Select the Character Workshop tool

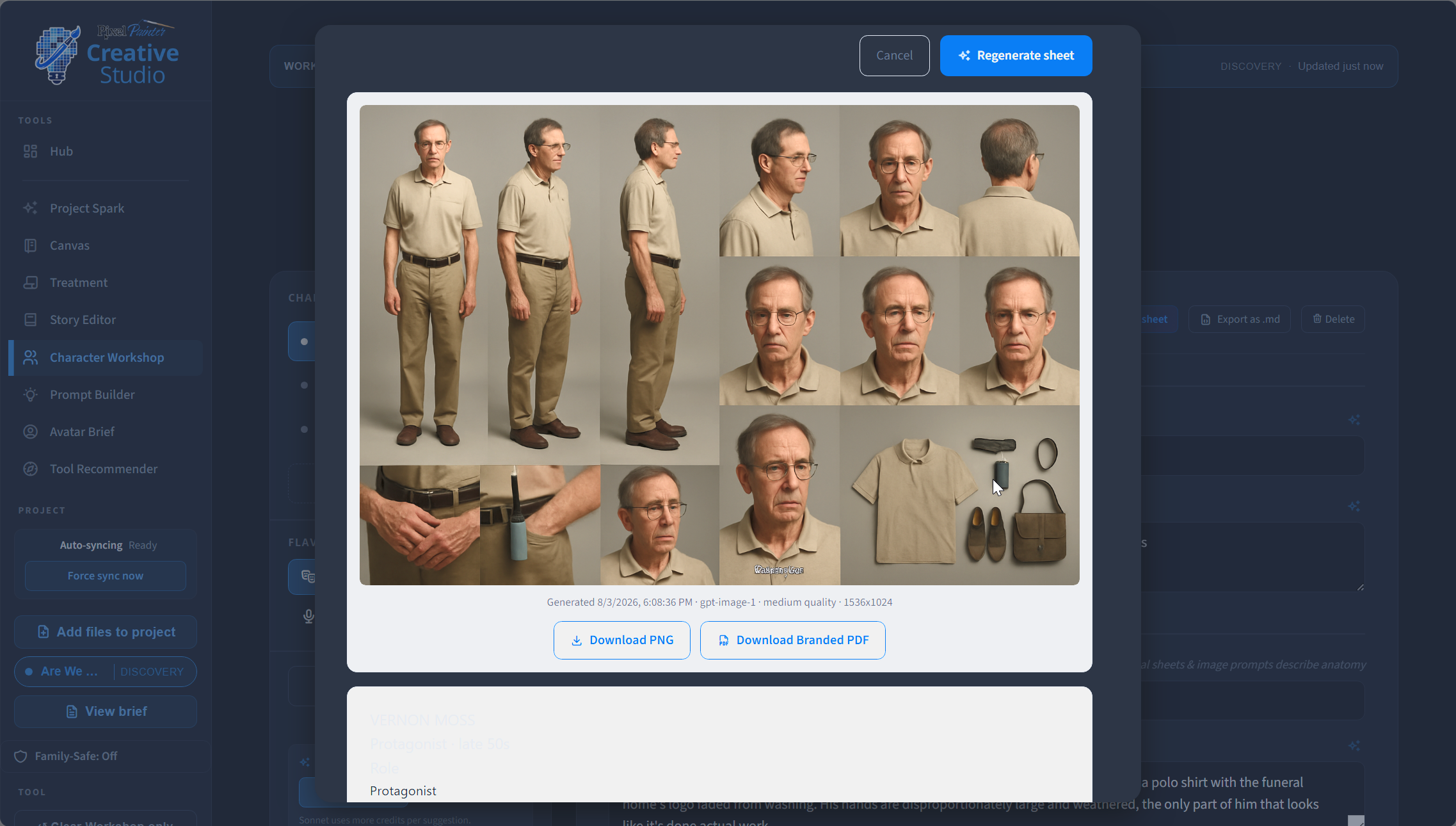[x=106, y=357]
